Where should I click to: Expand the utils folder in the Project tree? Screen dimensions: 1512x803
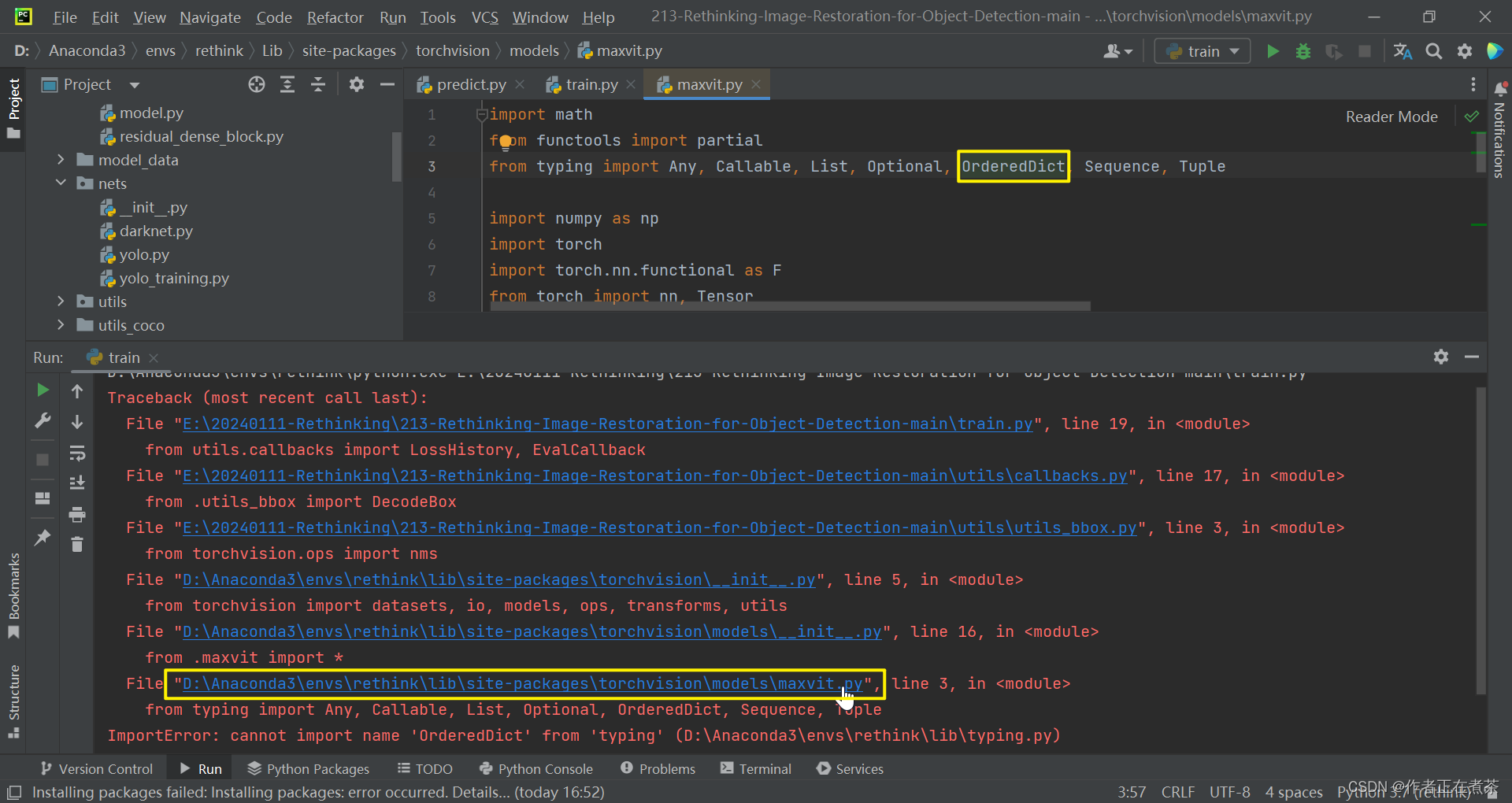[x=61, y=301]
